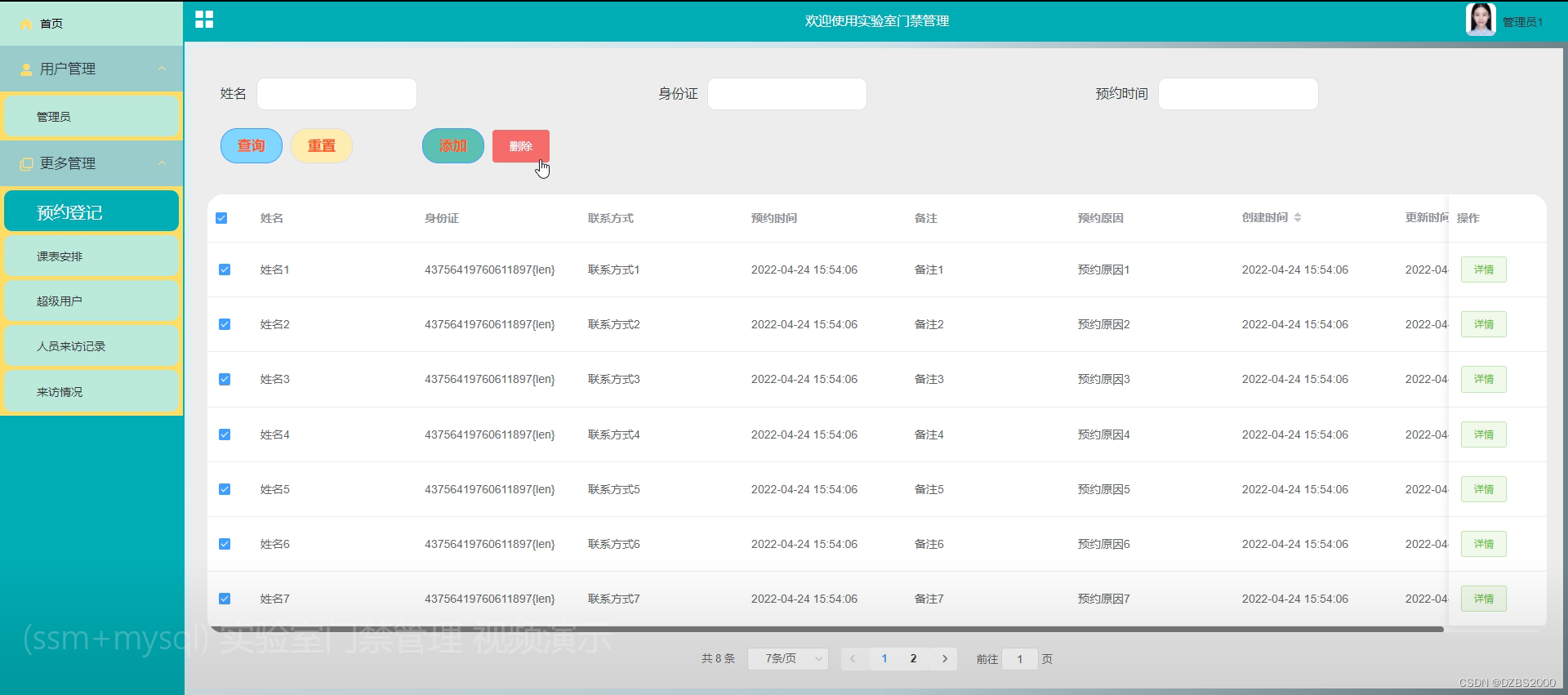1568x695 pixels.
Task: Open 详情 for row 姓名4
Action: click(x=1484, y=434)
